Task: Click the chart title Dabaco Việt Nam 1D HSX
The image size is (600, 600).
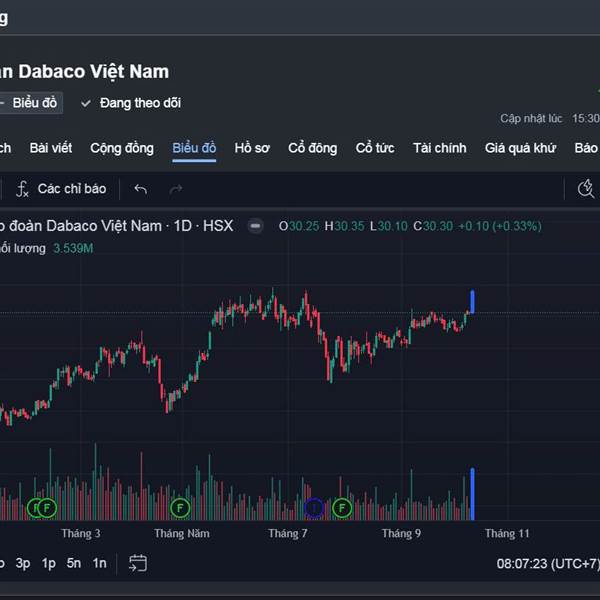Action: coord(117,226)
